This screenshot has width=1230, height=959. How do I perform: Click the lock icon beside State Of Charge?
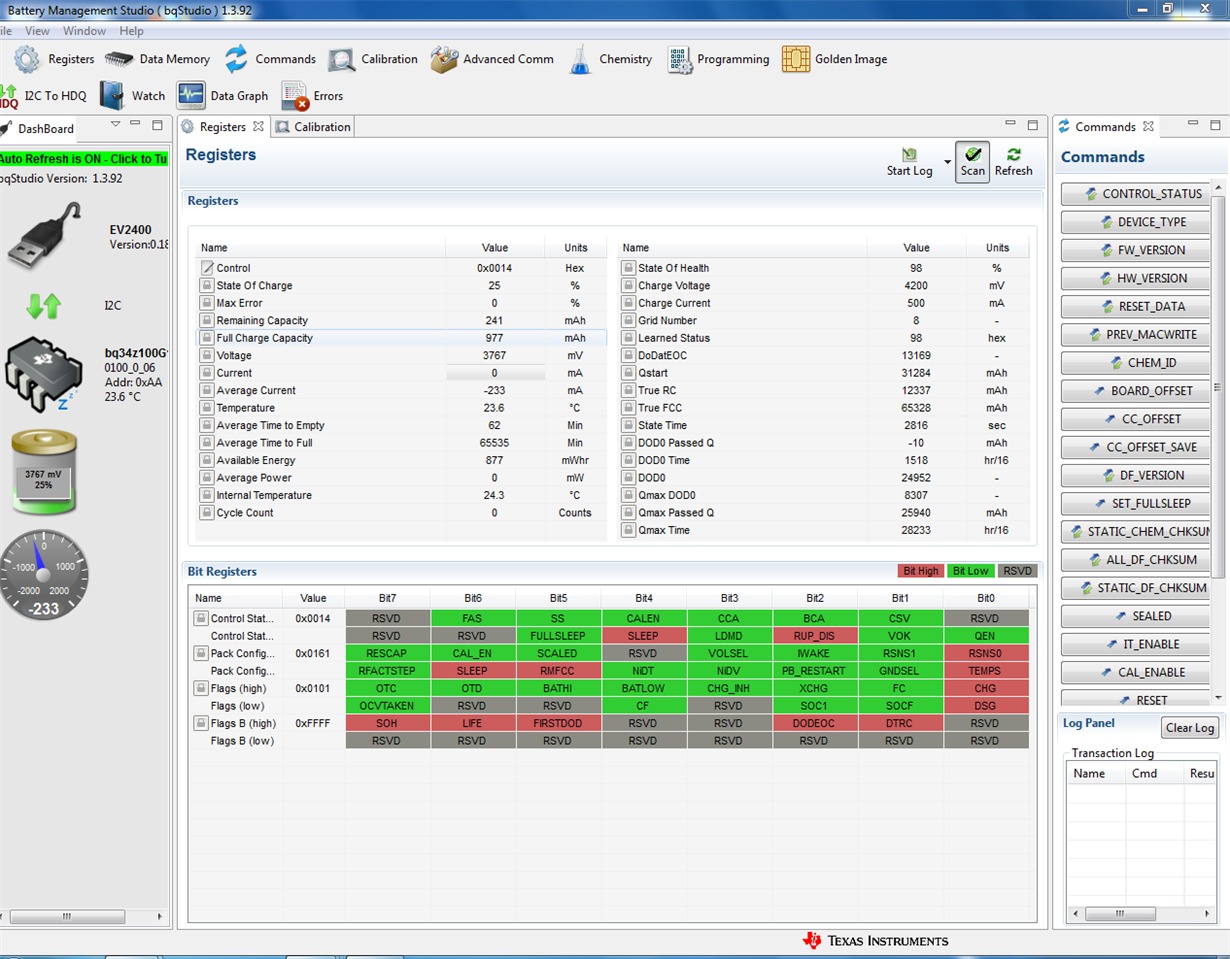point(207,285)
